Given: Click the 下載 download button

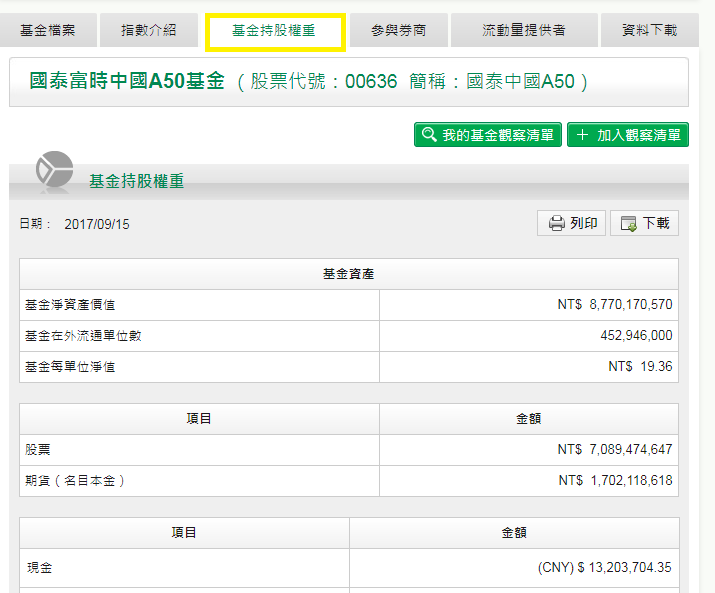Looking at the screenshot, I should pyautogui.click(x=644, y=223).
